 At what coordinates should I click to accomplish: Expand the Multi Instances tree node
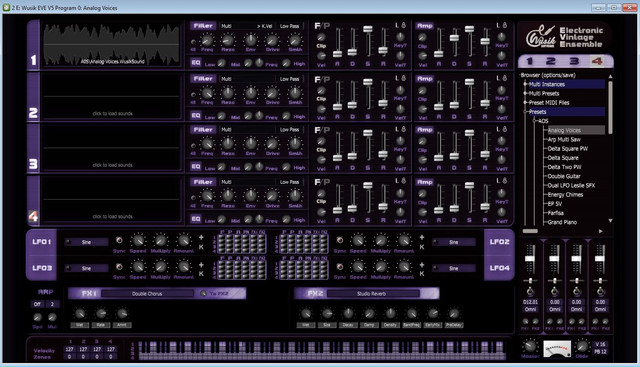525,84
